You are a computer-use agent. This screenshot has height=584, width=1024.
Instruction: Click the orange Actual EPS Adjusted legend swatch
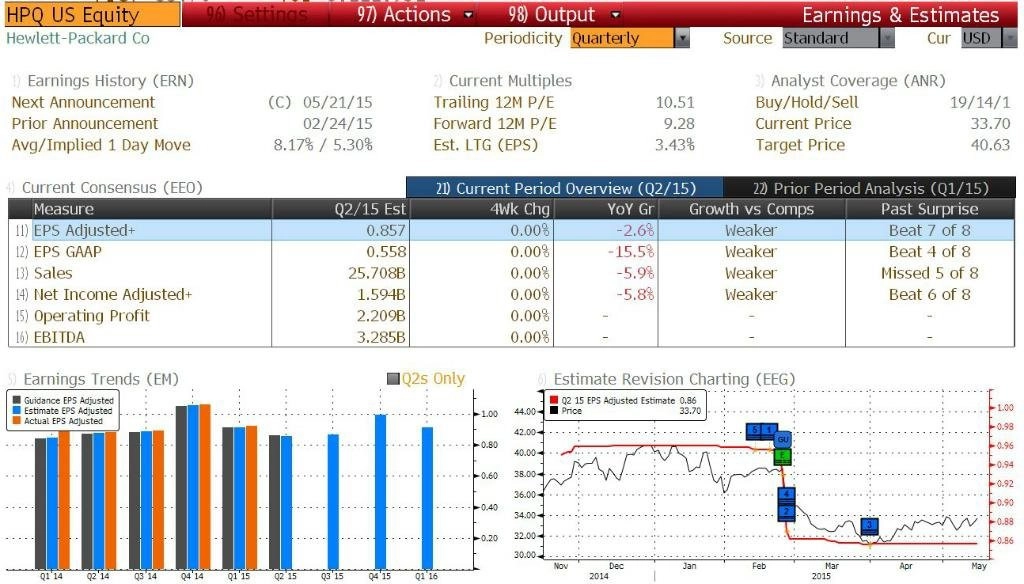(16, 421)
